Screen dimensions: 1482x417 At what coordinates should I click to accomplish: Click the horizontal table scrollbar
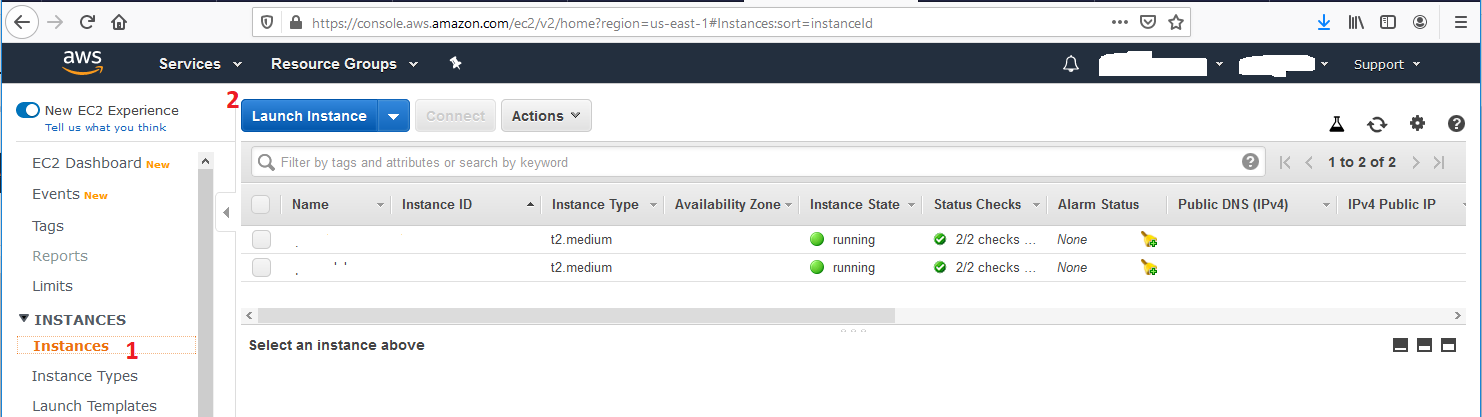point(576,315)
